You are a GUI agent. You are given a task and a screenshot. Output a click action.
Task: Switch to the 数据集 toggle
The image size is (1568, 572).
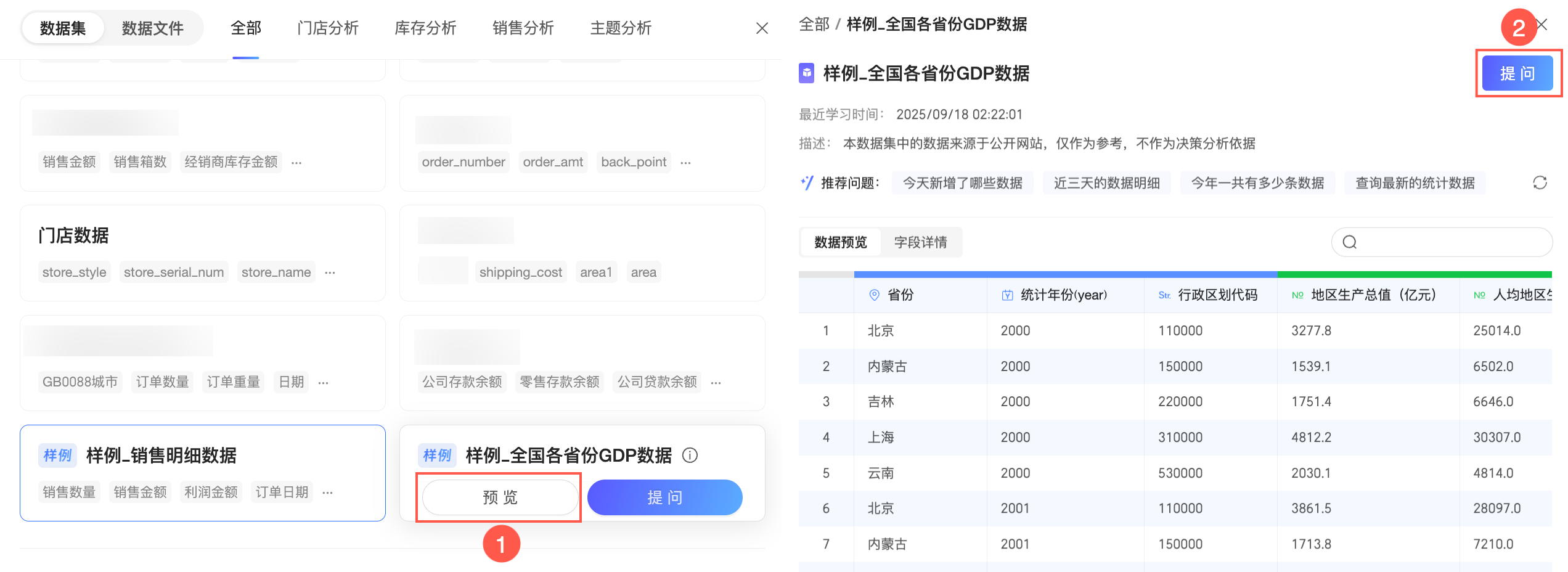click(63, 28)
